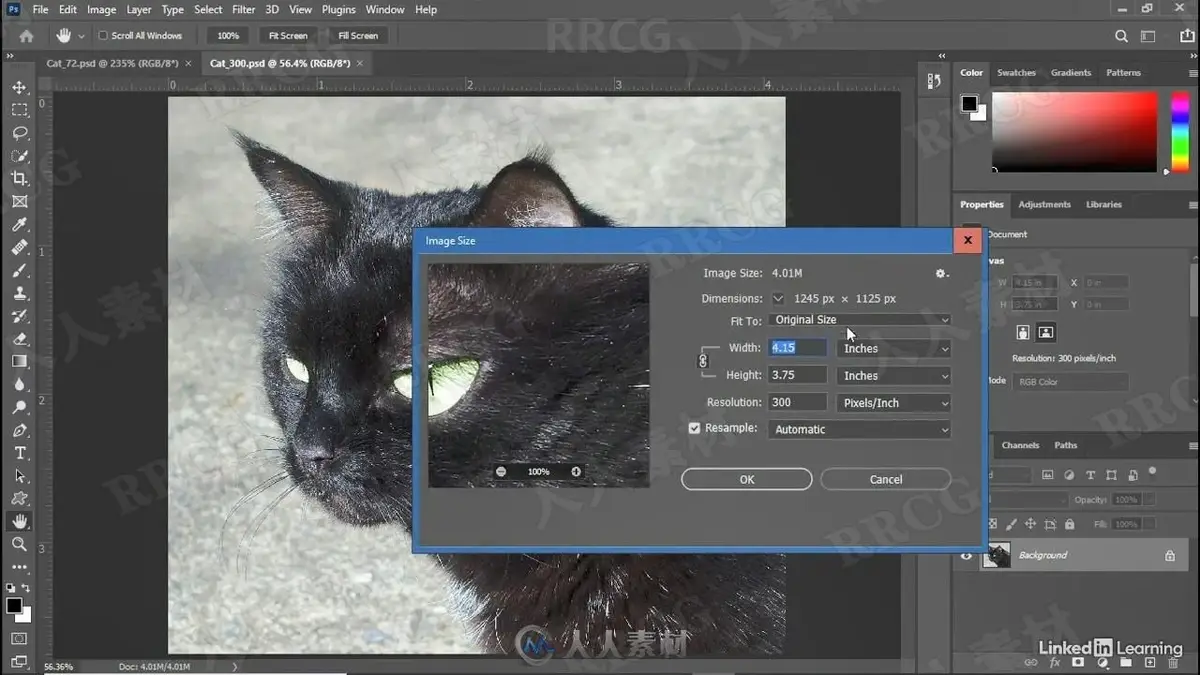Select the Move tool
Image resolution: width=1200 pixels, height=675 pixels.
pos(19,87)
